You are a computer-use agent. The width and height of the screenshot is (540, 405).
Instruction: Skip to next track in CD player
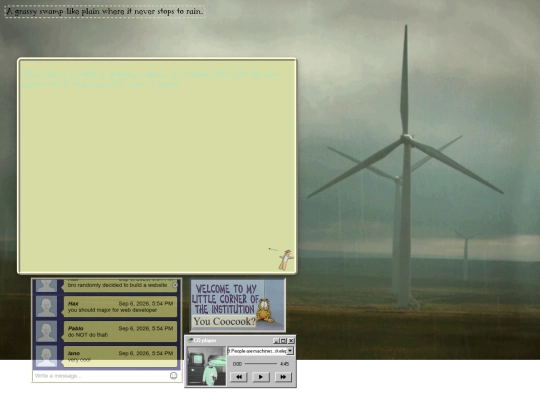click(x=283, y=377)
